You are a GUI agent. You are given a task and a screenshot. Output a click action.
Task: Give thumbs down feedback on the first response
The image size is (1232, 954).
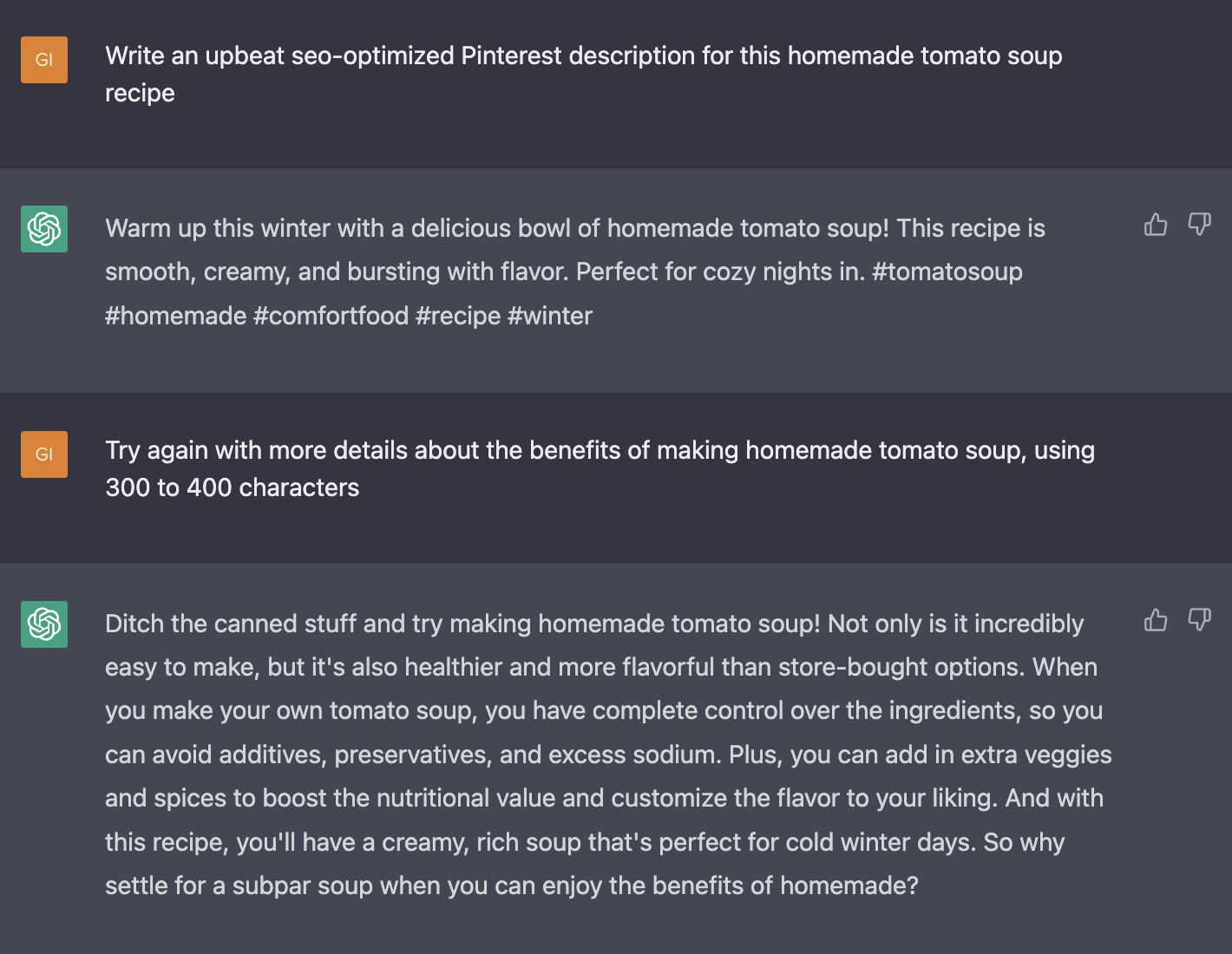1200,224
